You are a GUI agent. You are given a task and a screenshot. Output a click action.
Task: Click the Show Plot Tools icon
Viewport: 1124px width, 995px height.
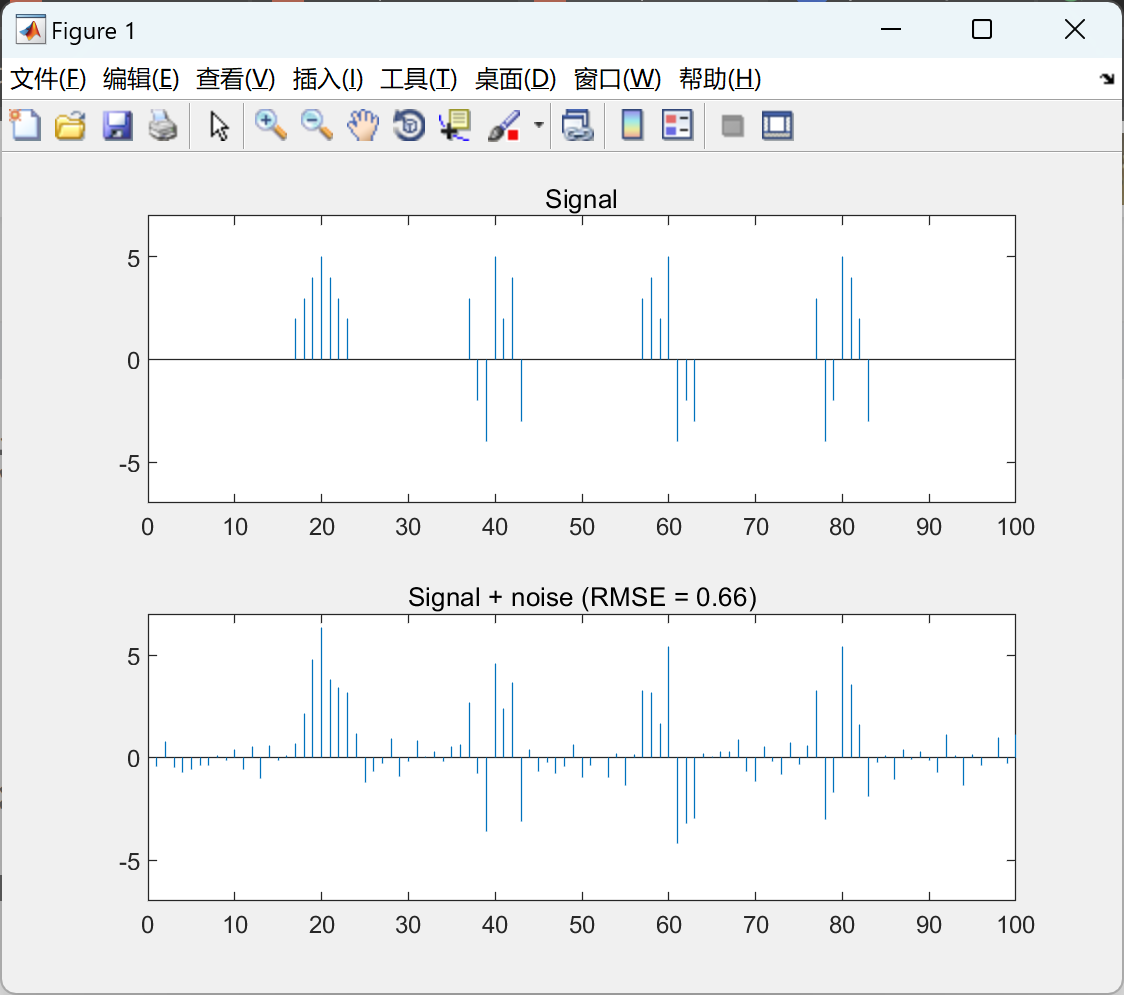(777, 125)
